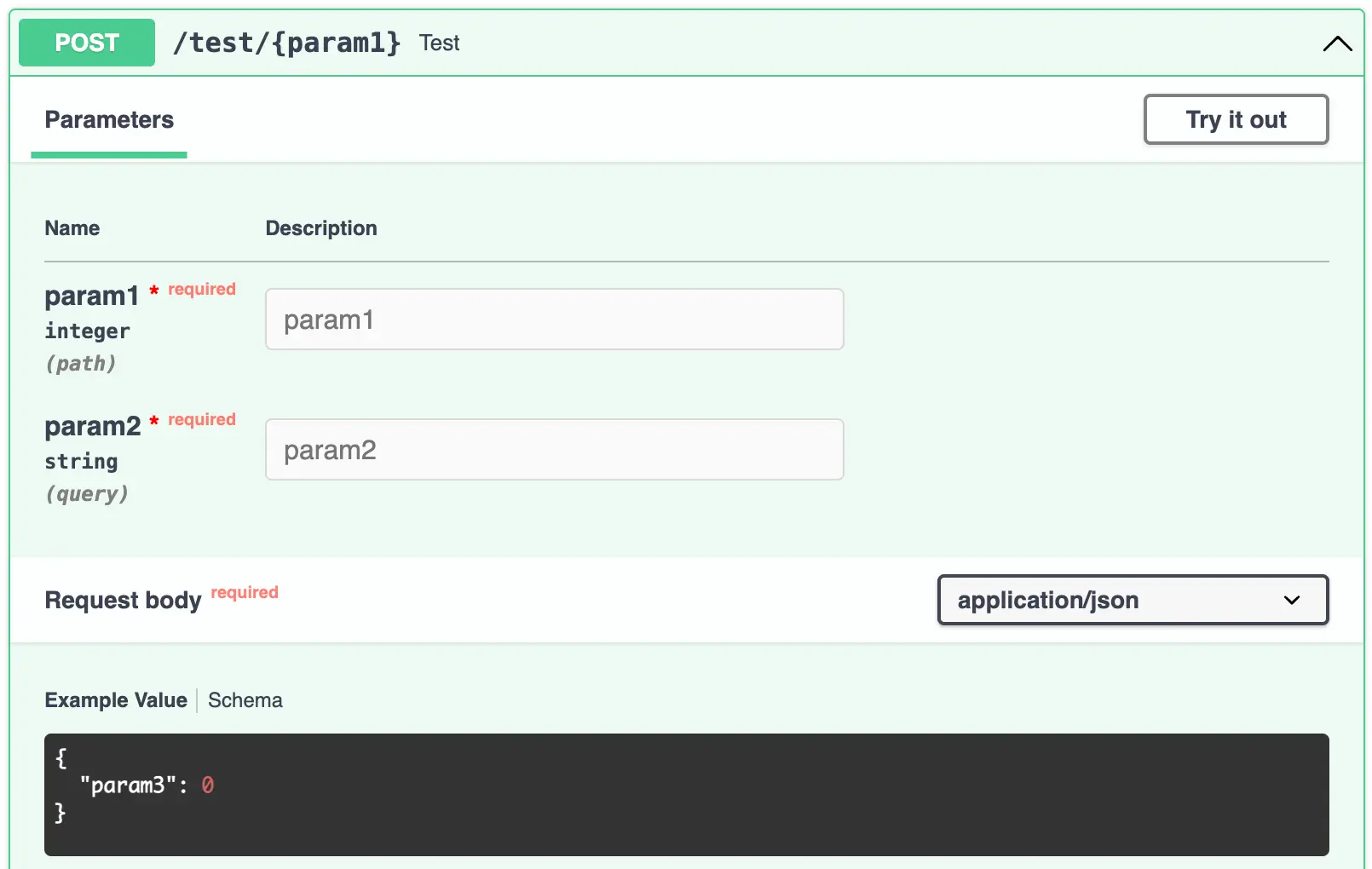Click the integer (path) type label
Viewport: 1372px width, 869px height.
pyautogui.click(x=86, y=331)
